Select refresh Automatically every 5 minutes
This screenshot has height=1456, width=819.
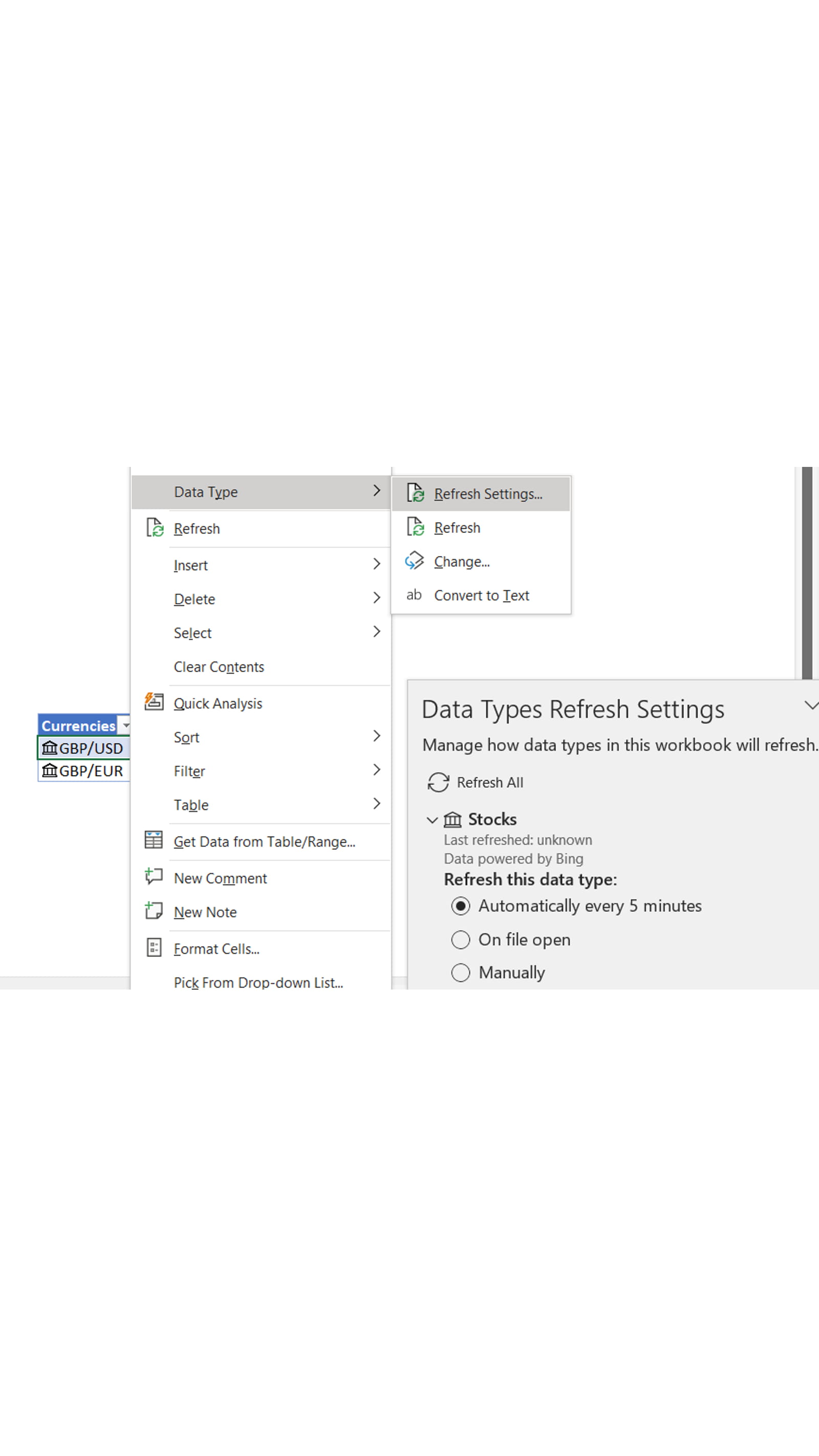(461, 906)
